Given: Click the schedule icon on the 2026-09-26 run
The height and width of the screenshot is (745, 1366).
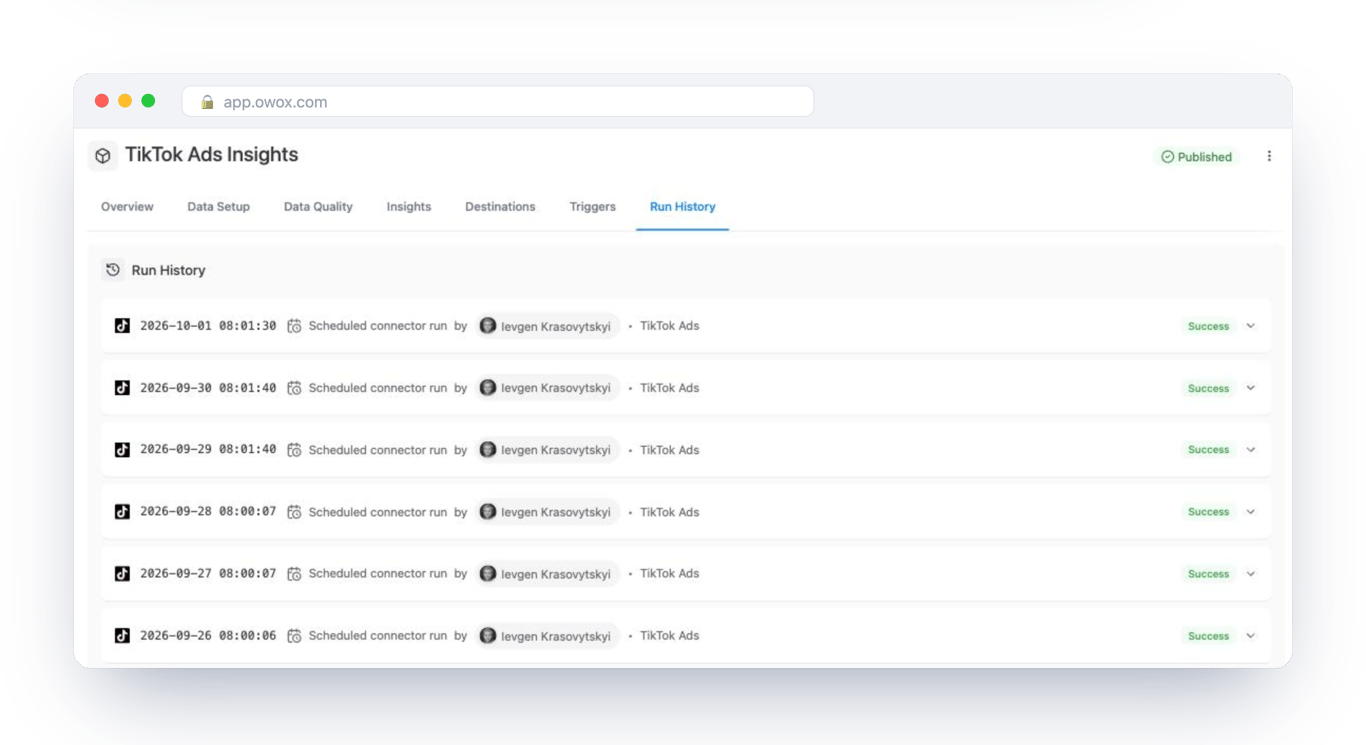Looking at the screenshot, I should coord(294,636).
